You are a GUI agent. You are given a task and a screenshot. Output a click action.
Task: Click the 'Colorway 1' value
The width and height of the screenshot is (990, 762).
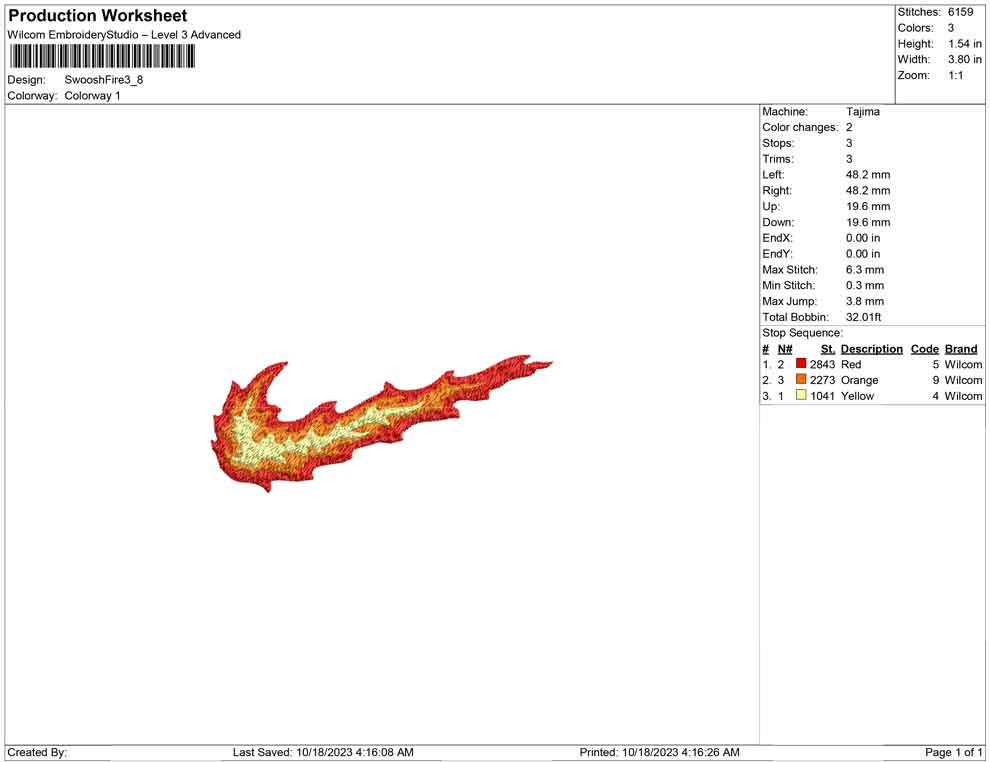point(92,95)
